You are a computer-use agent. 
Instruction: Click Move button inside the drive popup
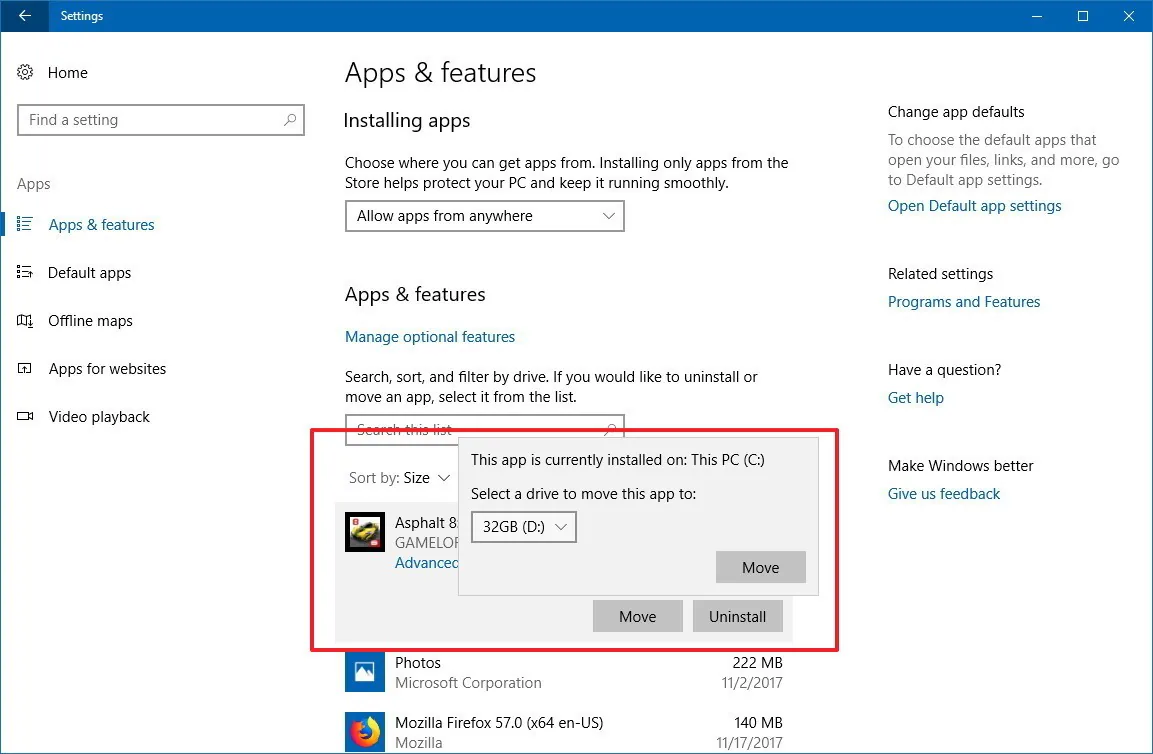(x=760, y=567)
